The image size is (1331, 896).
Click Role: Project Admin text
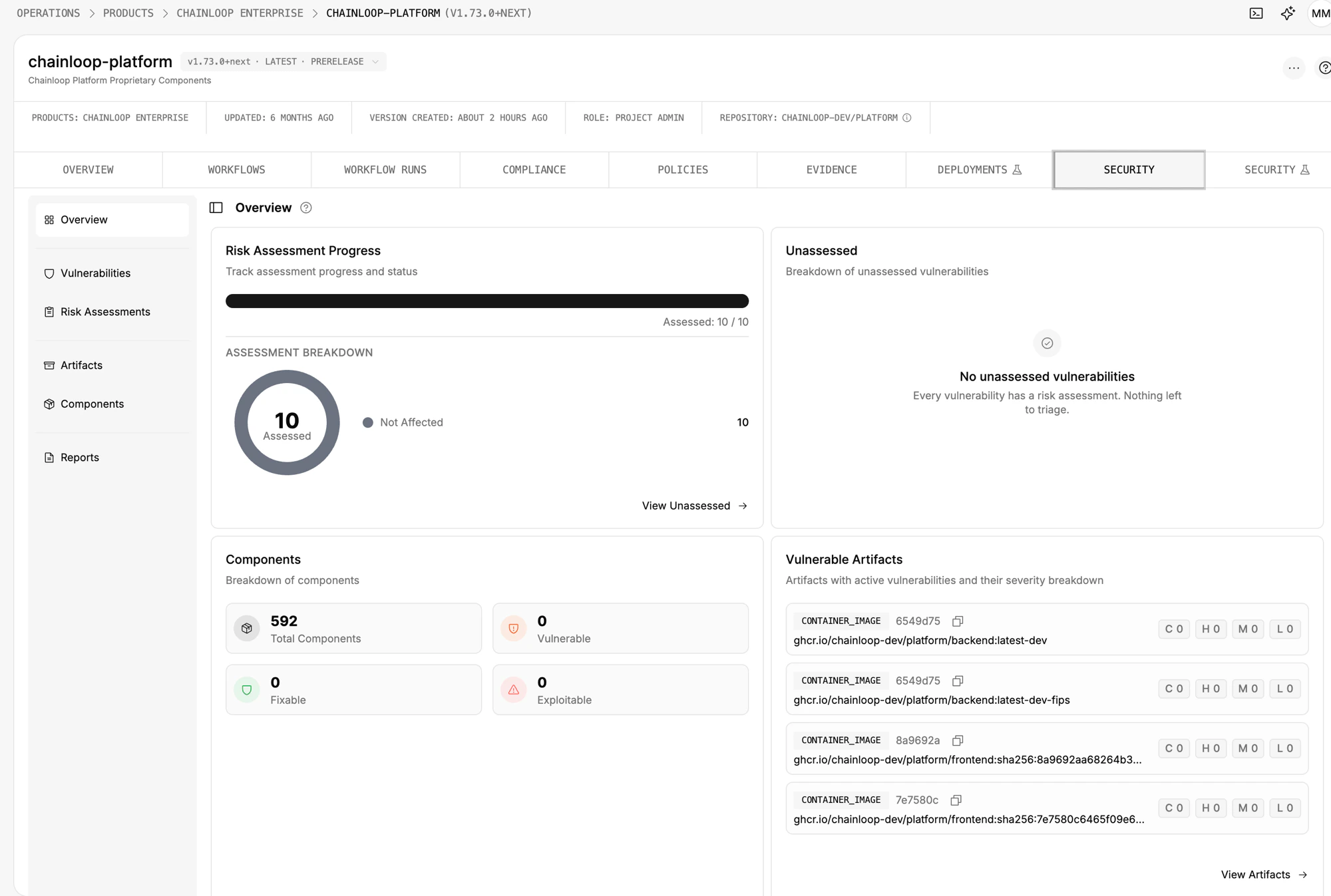(x=634, y=118)
